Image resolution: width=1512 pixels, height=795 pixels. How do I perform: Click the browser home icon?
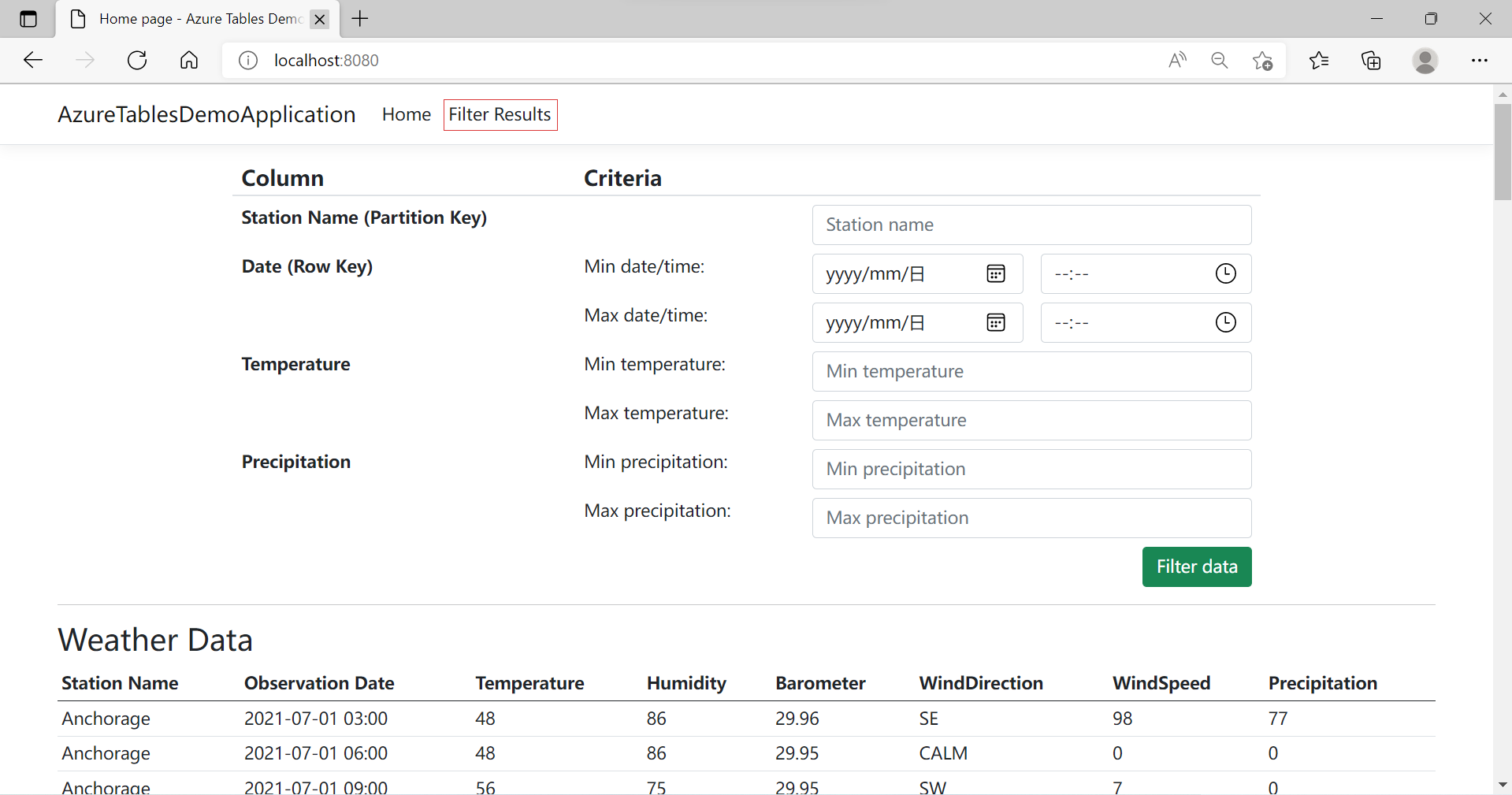pyautogui.click(x=189, y=61)
